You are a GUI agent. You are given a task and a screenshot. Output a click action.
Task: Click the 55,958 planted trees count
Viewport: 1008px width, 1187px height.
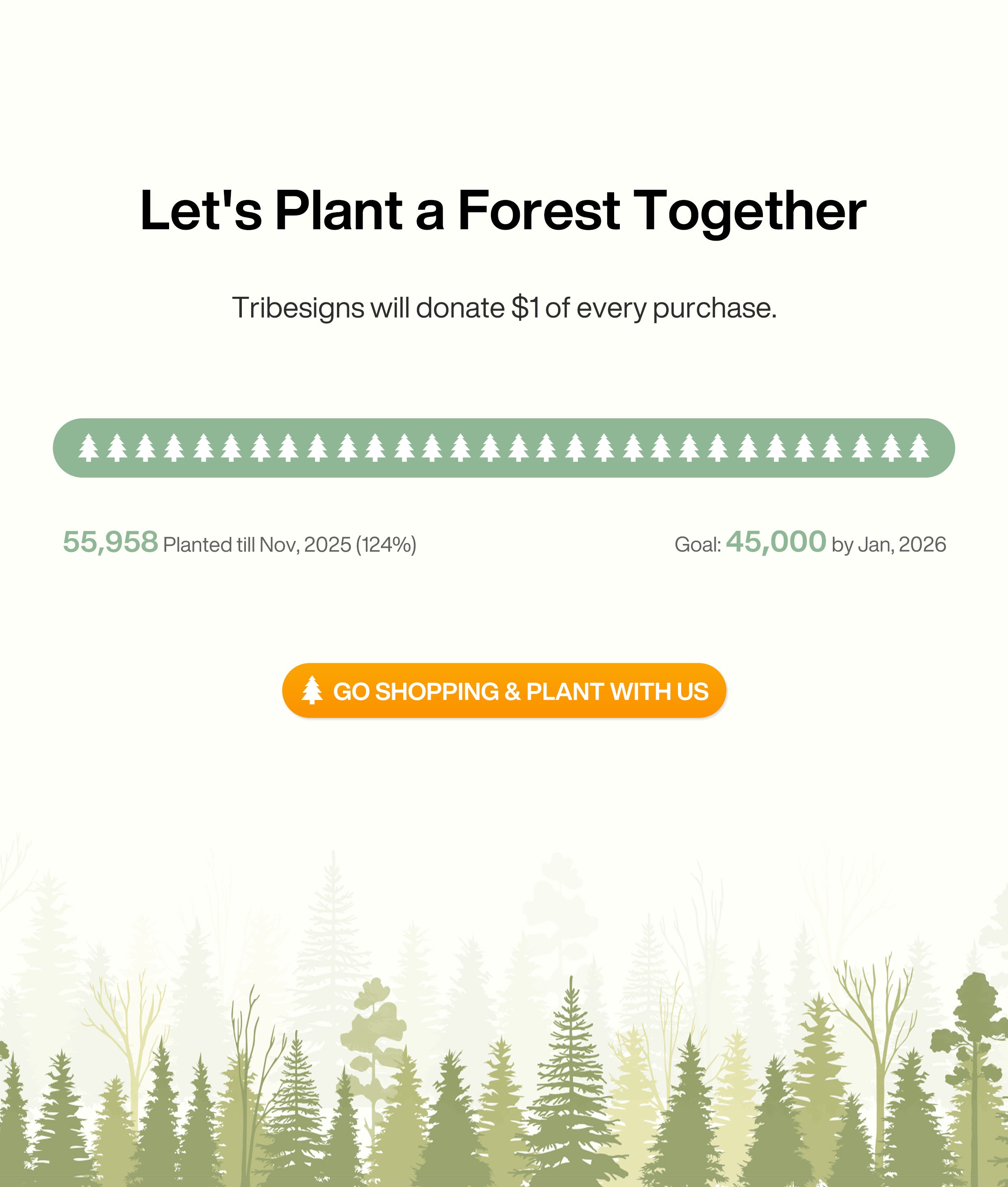coord(110,542)
